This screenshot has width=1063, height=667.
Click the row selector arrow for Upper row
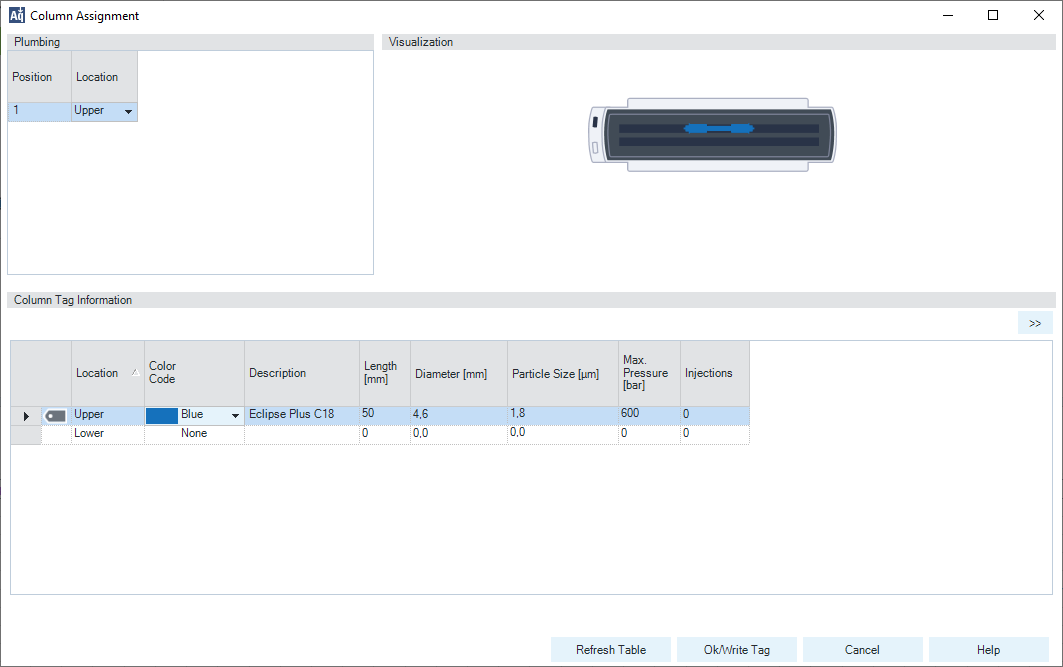pos(26,415)
